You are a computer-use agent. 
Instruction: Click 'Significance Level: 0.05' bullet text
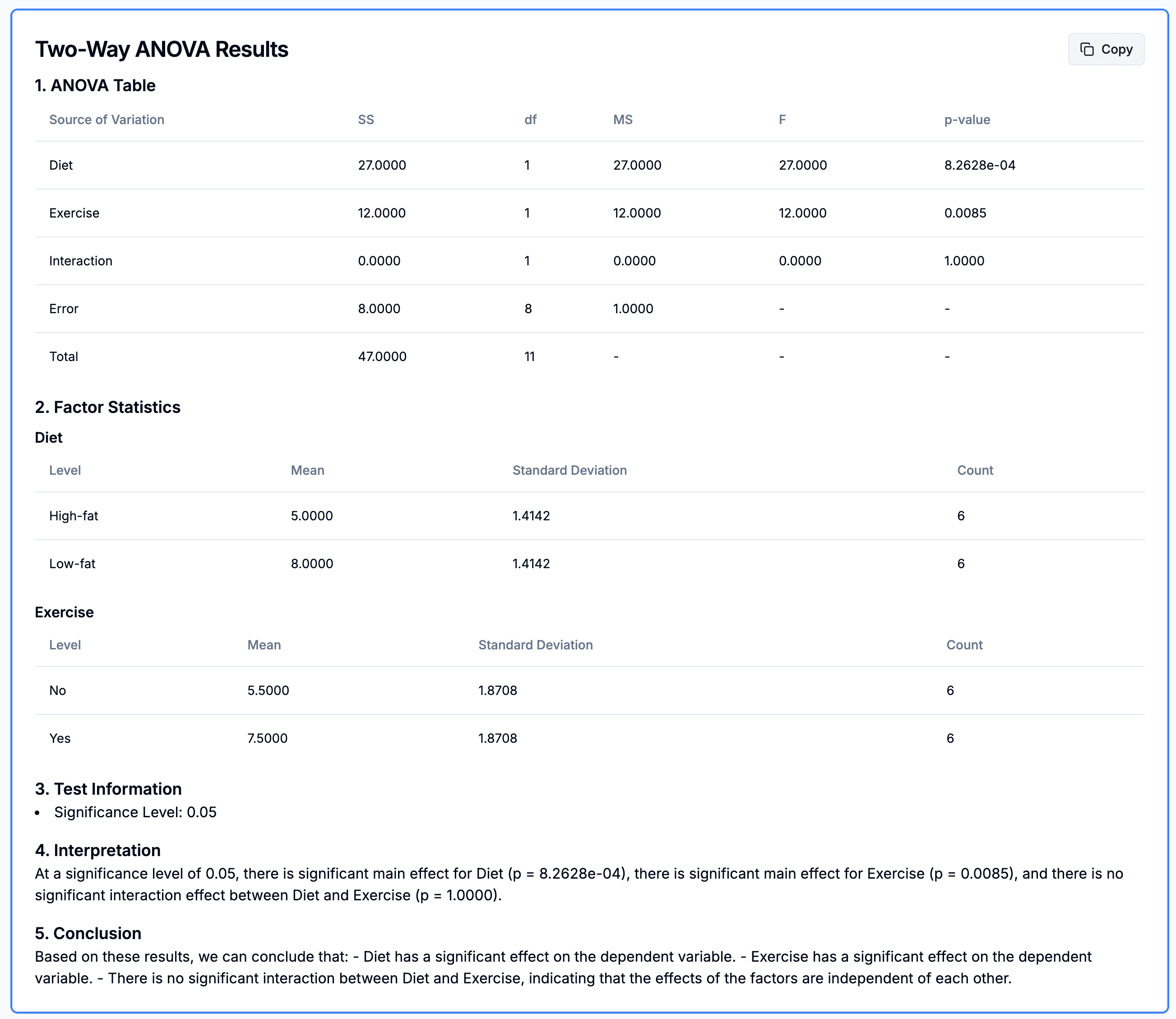click(x=135, y=812)
